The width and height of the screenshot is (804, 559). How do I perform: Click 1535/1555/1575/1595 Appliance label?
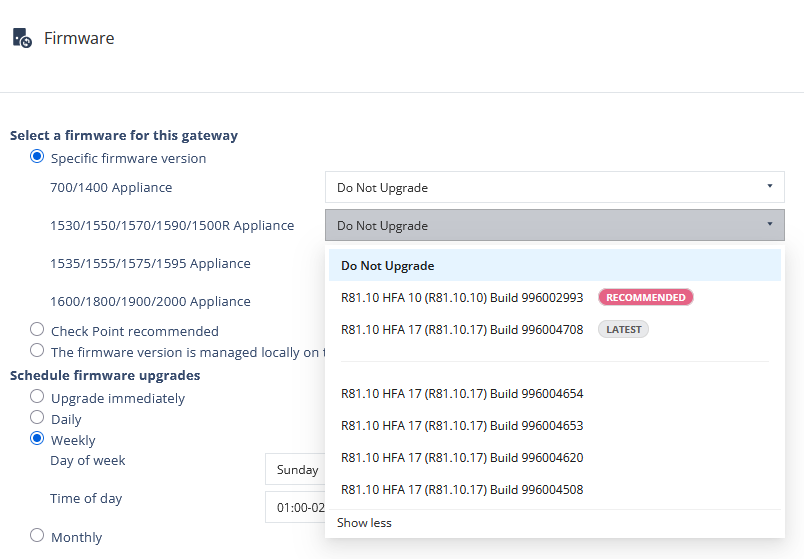coord(150,263)
